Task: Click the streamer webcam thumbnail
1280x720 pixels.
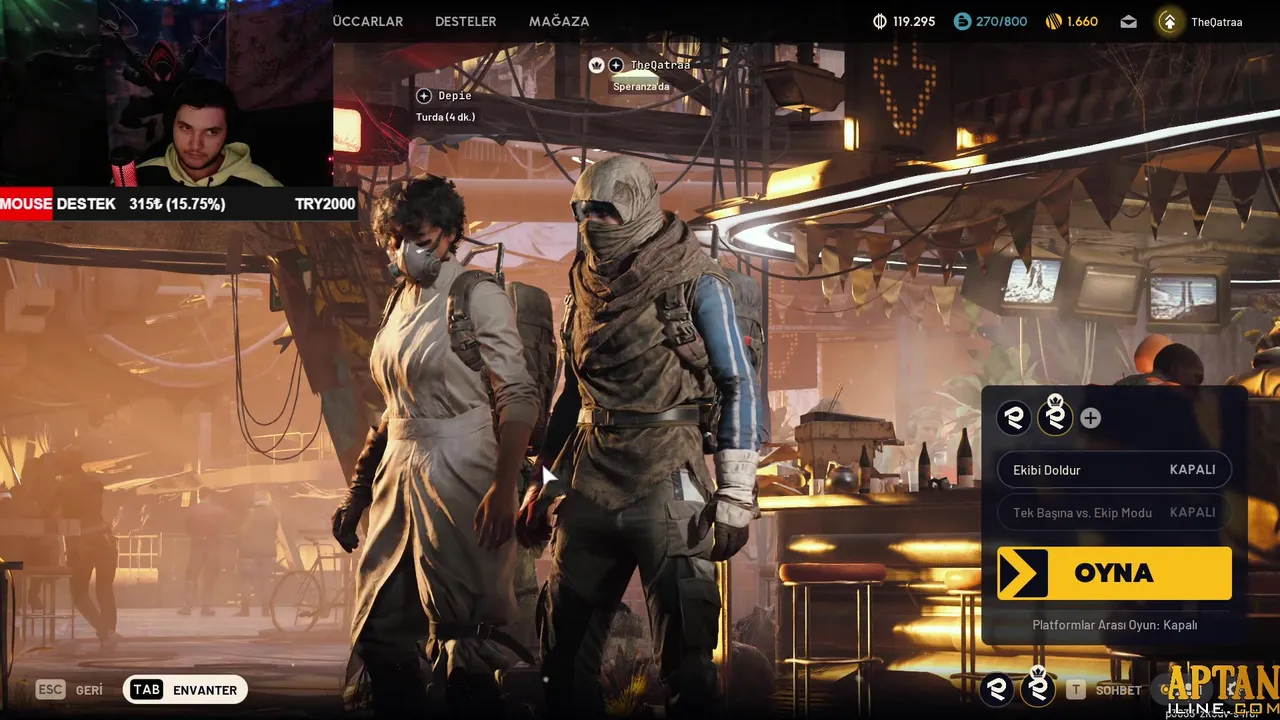Action: tap(166, 94)
